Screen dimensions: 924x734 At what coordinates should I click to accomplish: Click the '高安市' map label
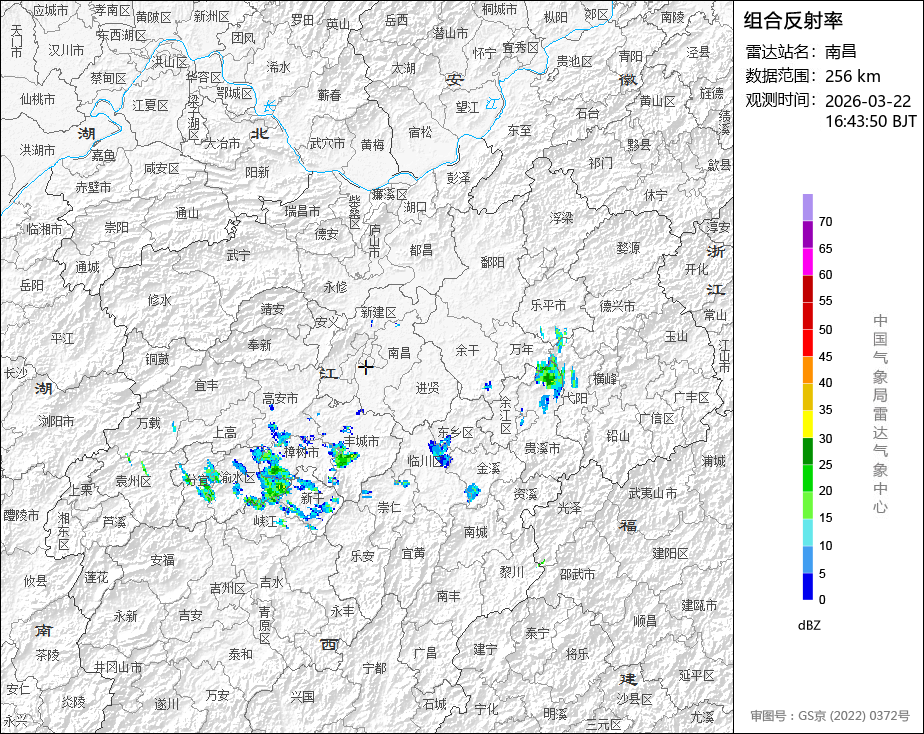280,399
